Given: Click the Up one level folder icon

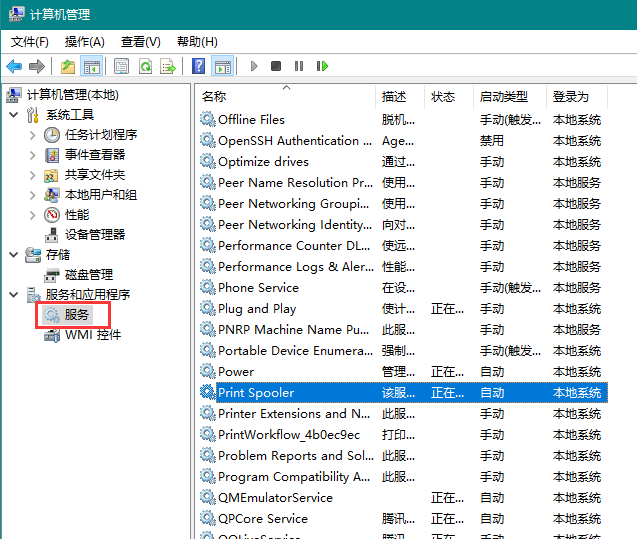Looking at the screenshot, I should coord(67,66).
